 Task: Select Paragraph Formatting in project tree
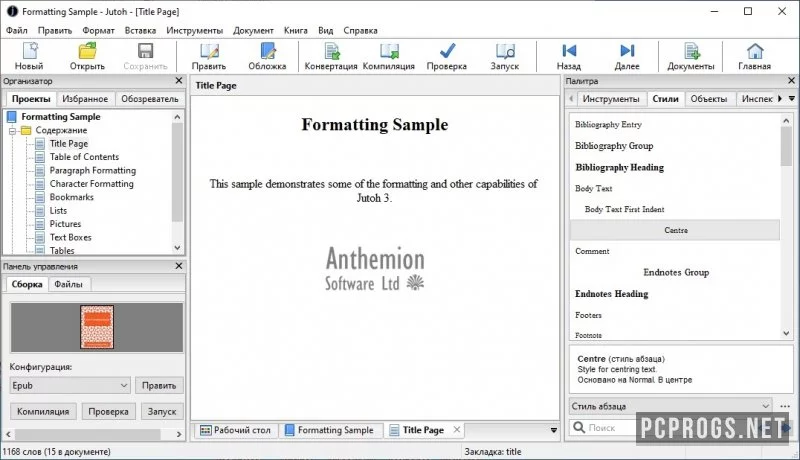click(93, 170)
